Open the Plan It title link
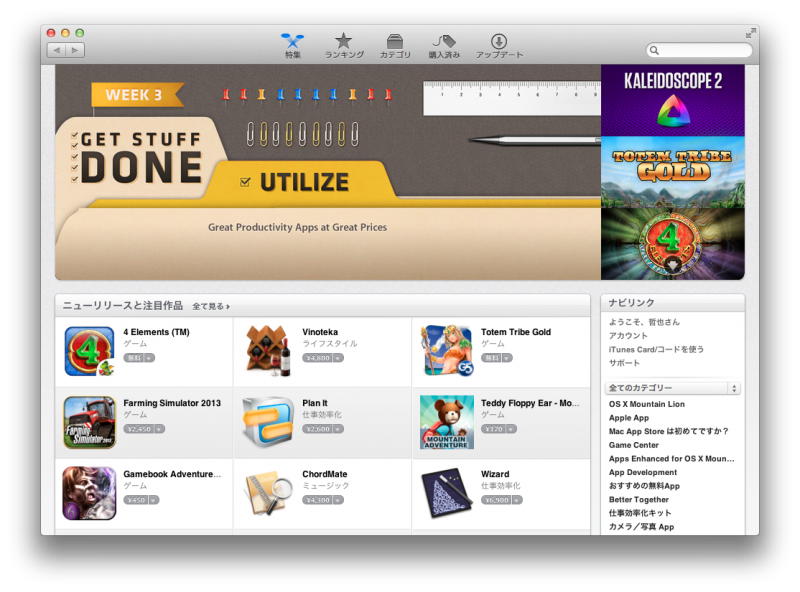The image size is (800, 592). click(x=315, y=403)
